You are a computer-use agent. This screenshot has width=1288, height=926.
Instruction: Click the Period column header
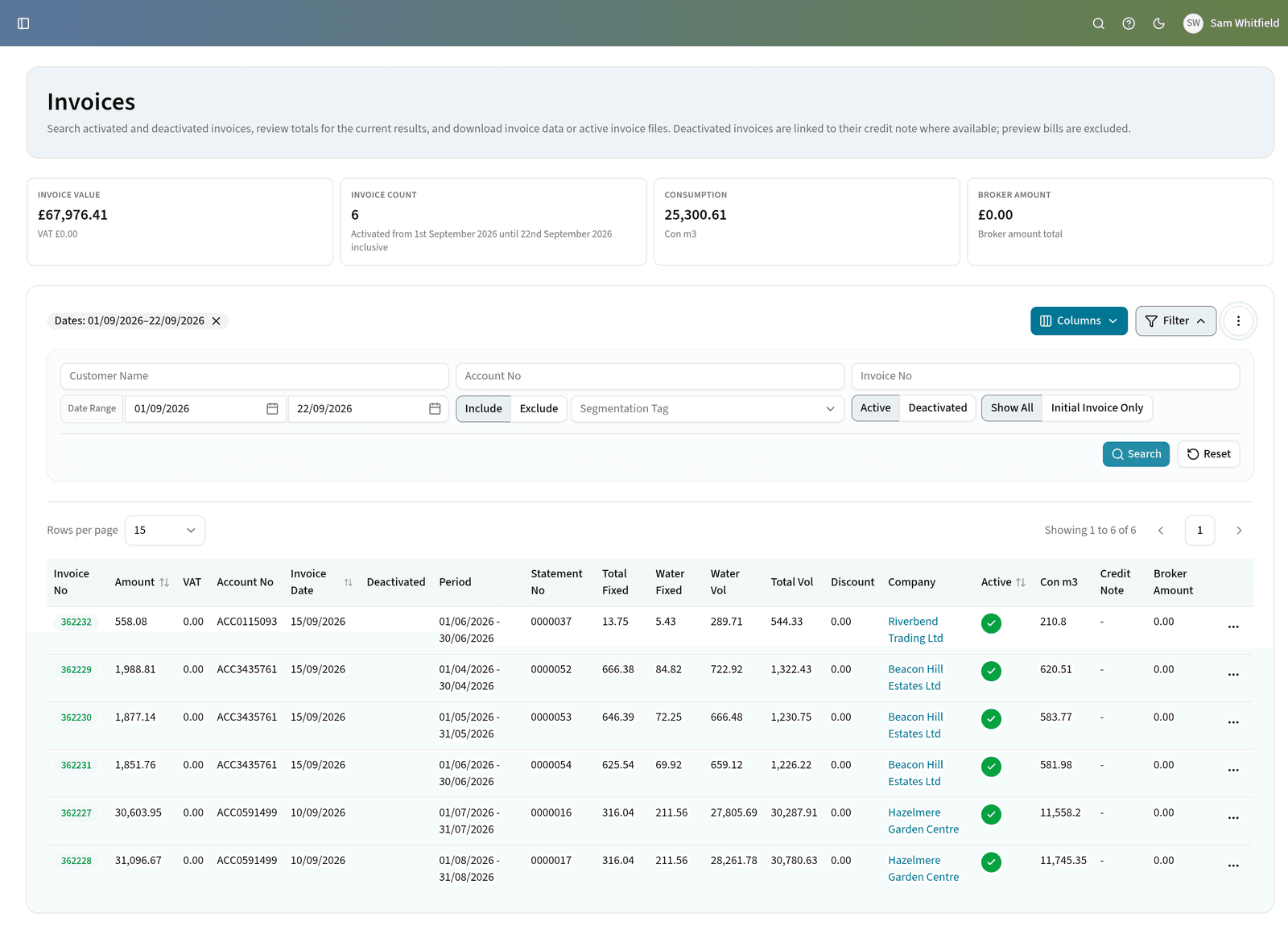(x=455, y=582)
